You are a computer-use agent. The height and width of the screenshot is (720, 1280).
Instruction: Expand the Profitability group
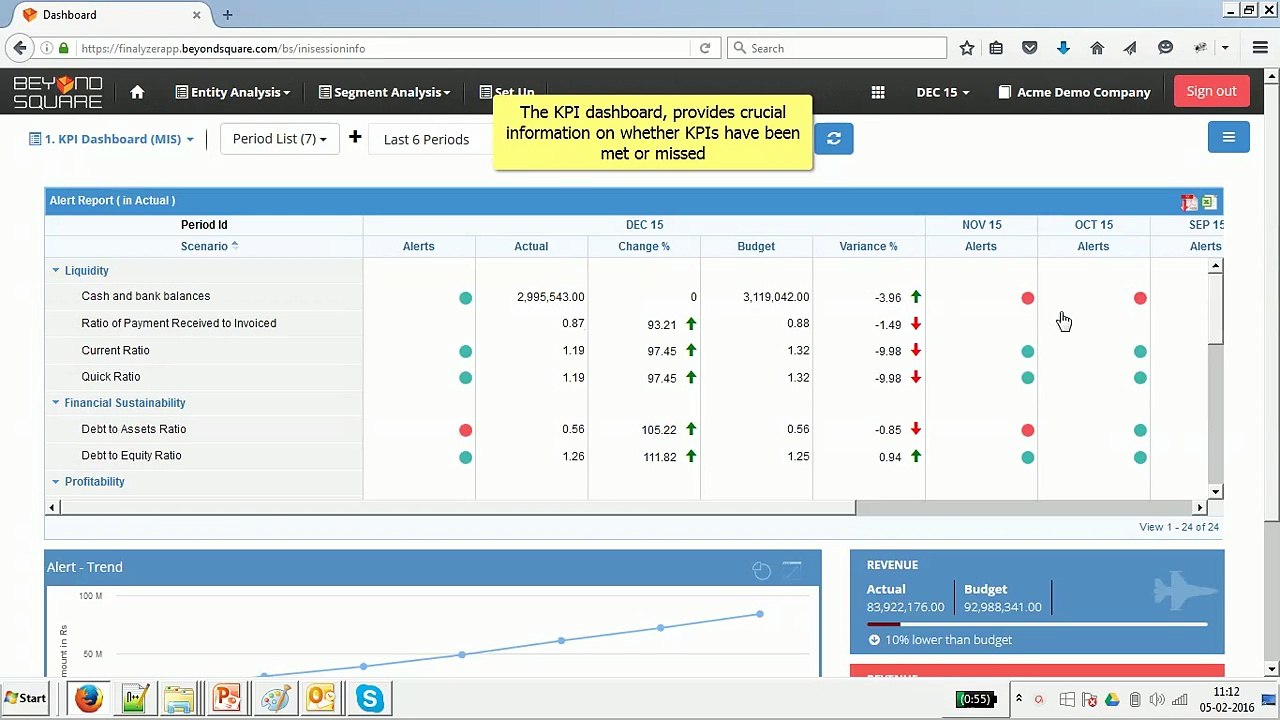point(56,482)
